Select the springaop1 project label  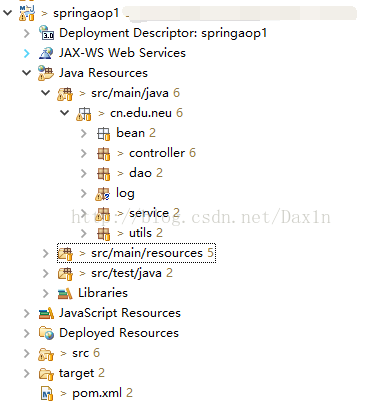tap(86, 13)
